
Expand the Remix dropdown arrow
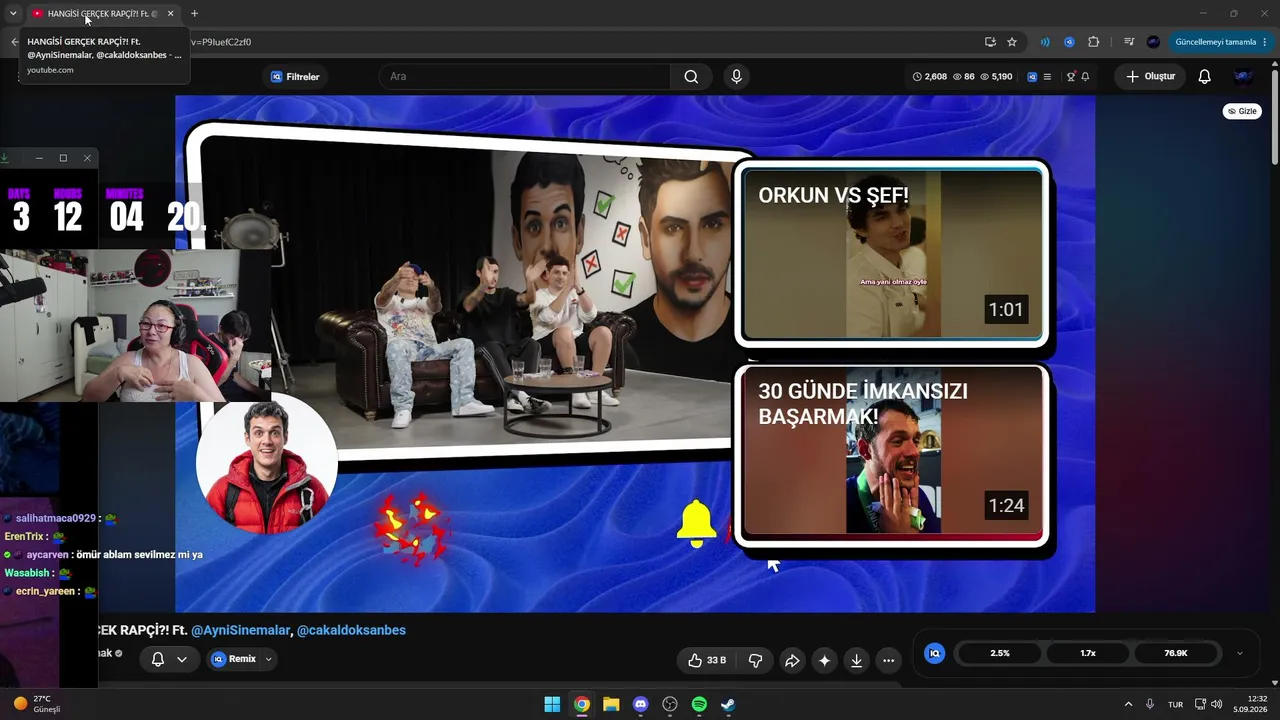tap(269, 659)
